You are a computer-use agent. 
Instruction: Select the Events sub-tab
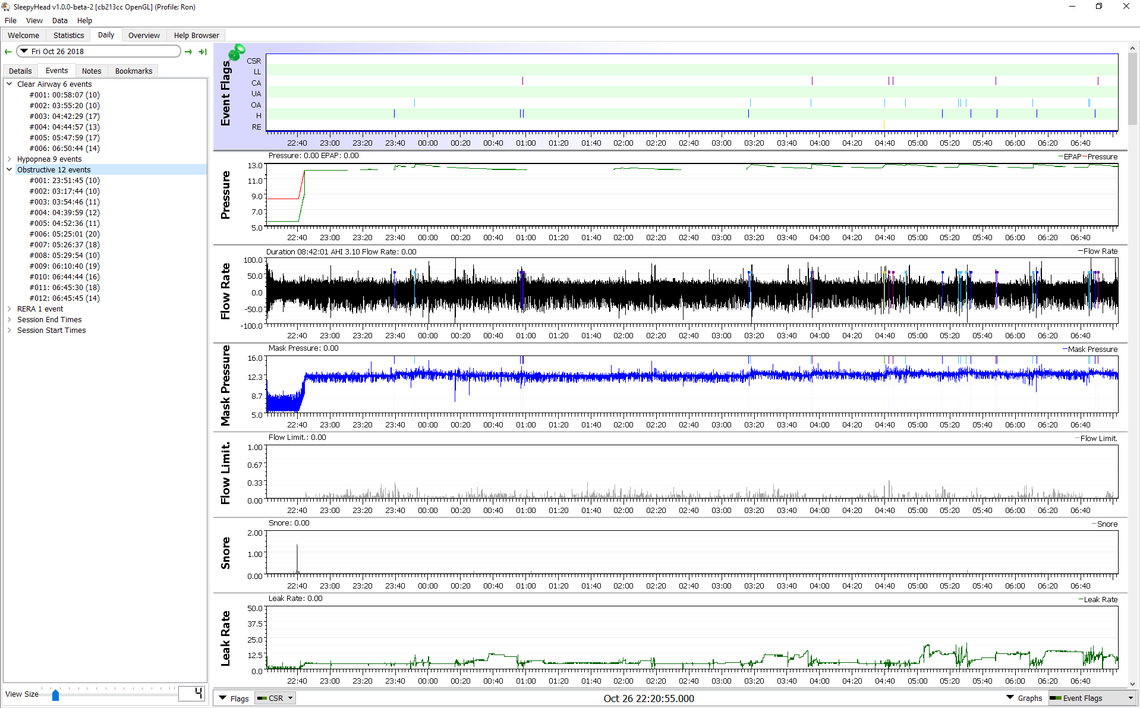(57, 71)
